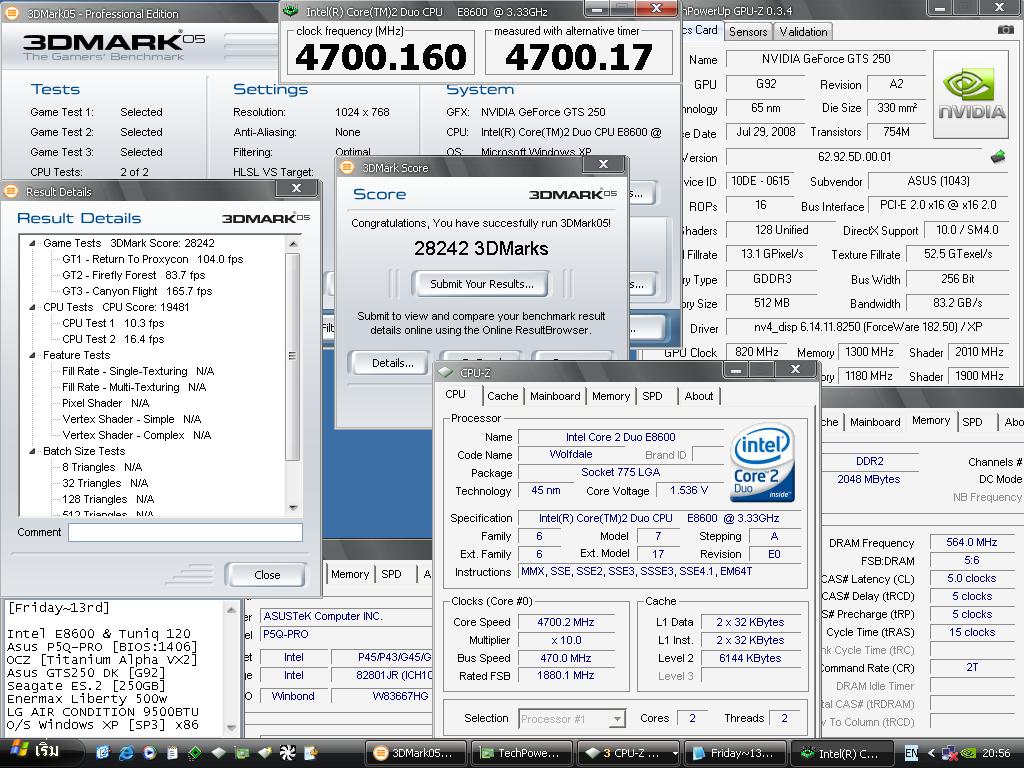Click the GPU-Z Name field GeForce GTS 250
The image size is (1024, 768).
point(825,59)
